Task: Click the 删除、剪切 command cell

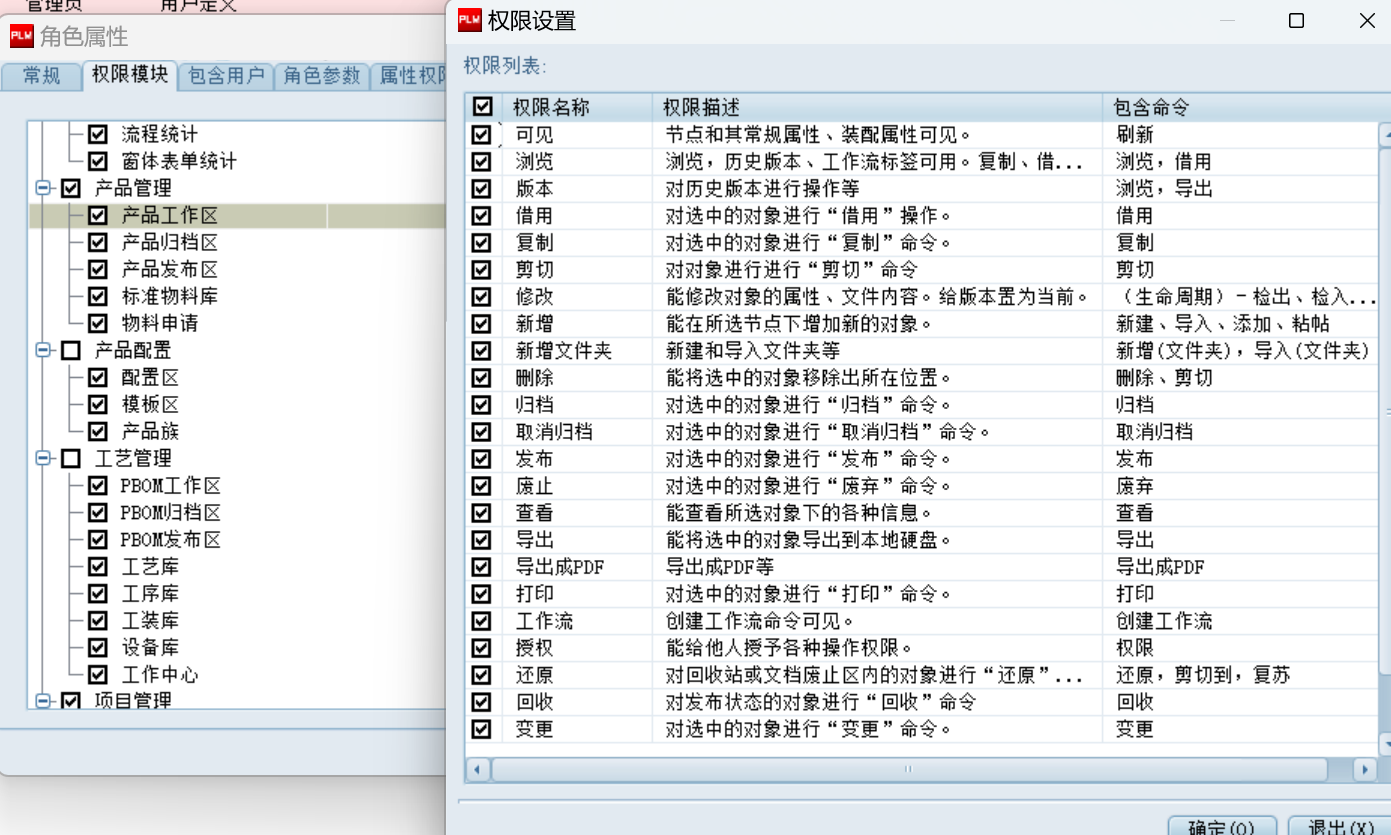Action: [x=1164, y=378]
